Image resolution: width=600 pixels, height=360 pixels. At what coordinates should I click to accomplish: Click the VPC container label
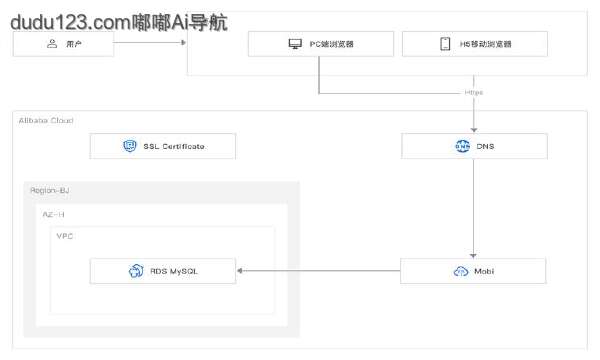(x=65, y=236)
